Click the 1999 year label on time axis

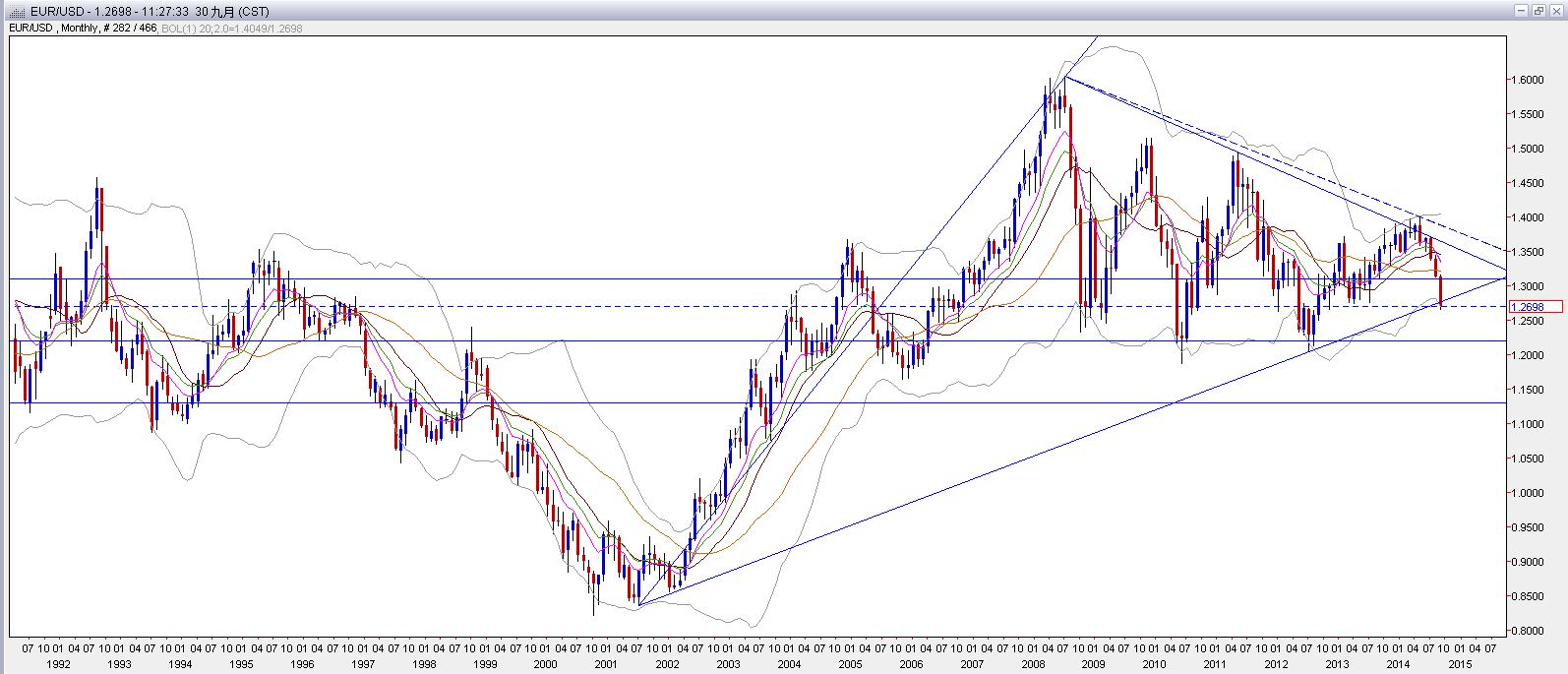(x=485, y=664)
